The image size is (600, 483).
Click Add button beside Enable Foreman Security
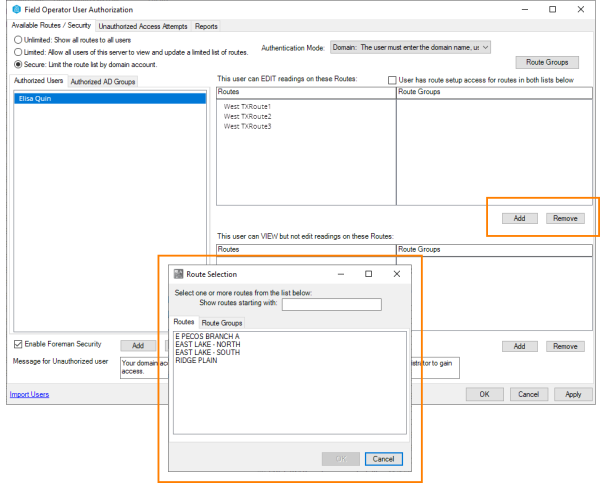(x=138, y=346)
